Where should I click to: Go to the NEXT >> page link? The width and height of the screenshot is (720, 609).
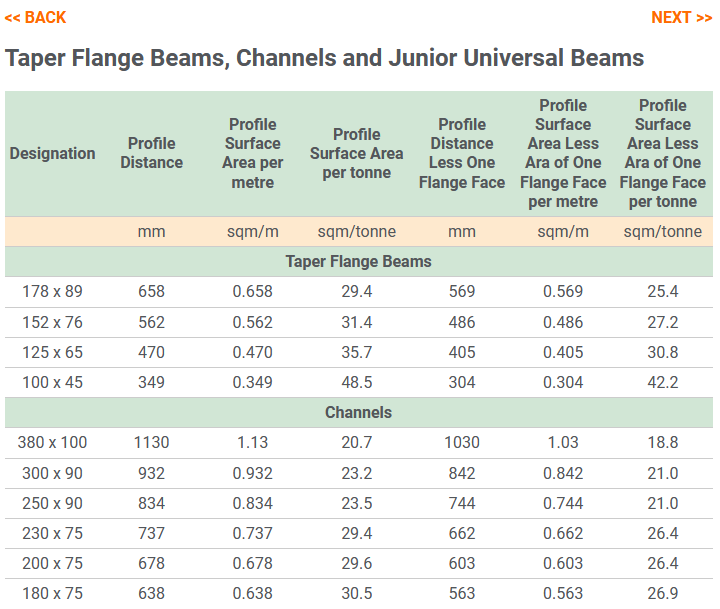(x=681, y=17)
